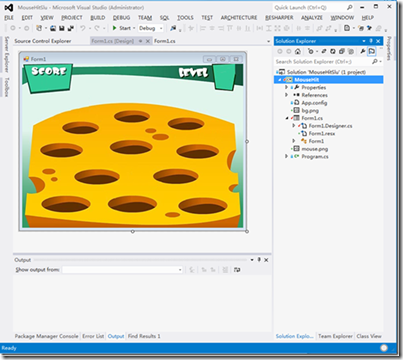The height and width of the screenshot is (360, 403).
Task: Switch to the Form1.cs code tab
Action: 165,41
